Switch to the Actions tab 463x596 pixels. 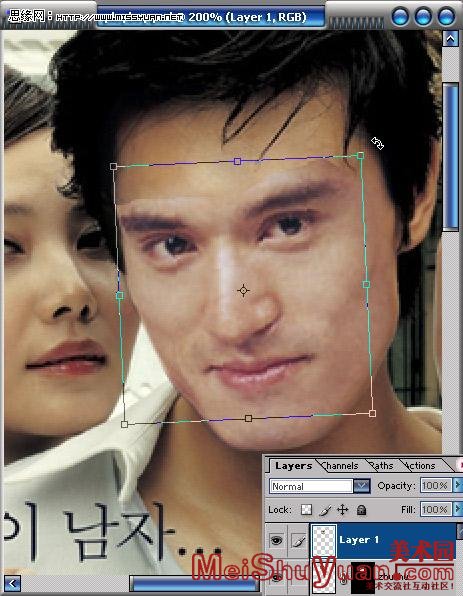tap(420, 466)
